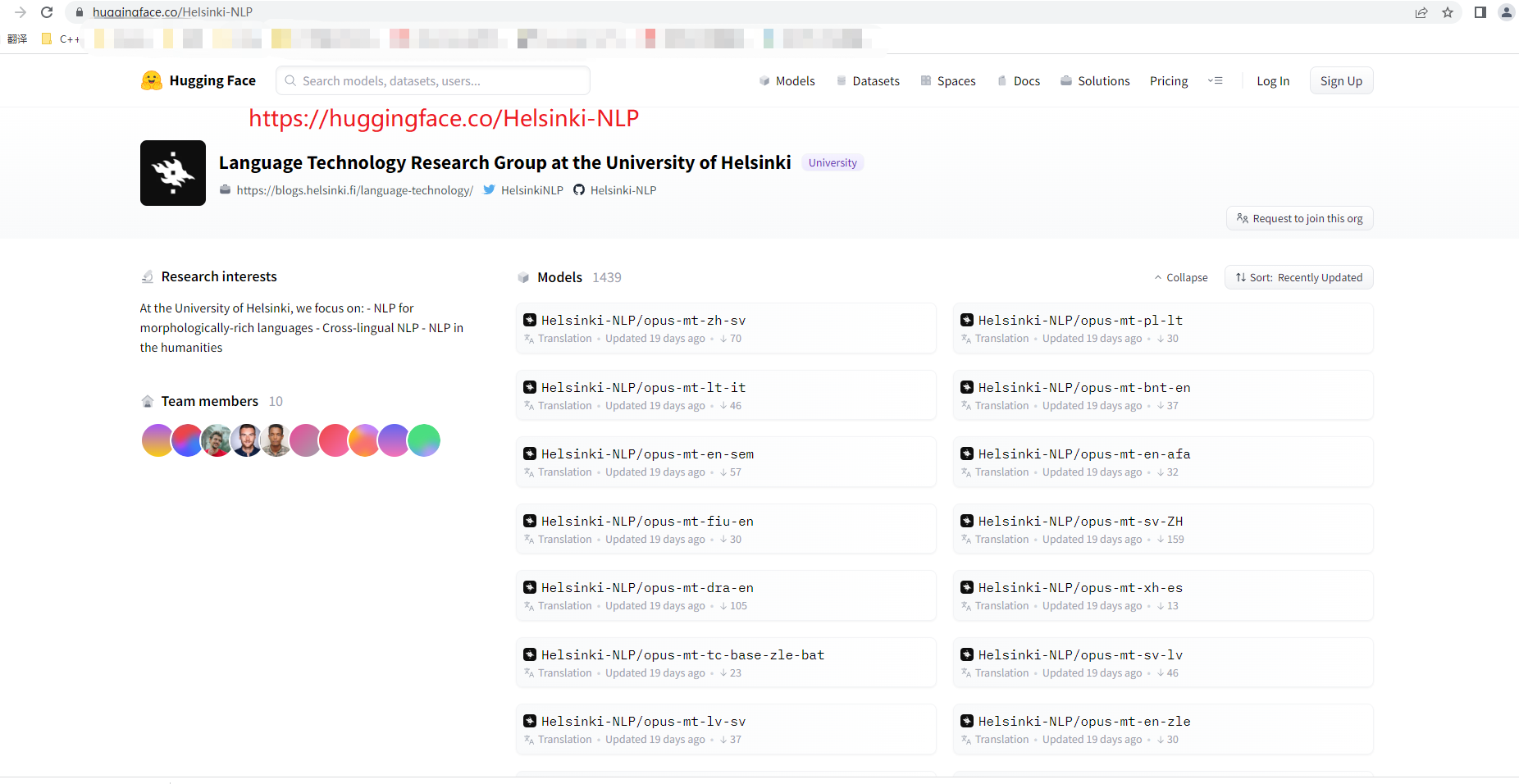The image size is (1519, 784).
Task: Open the Datasets nav item
Action: (x=868, y=80)
